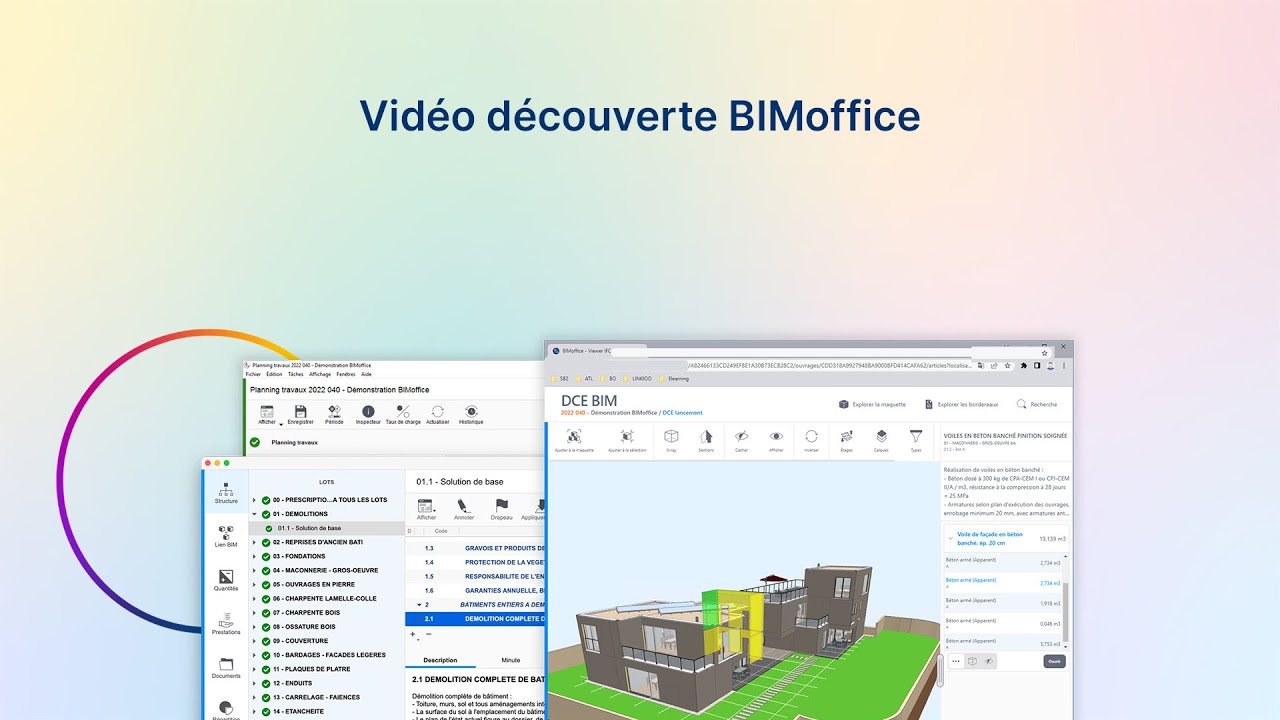Click Ouvrir button in article panel
Image resolution: width=1280 pixels, height=720 pixels.
click(x=1054, y=661)
